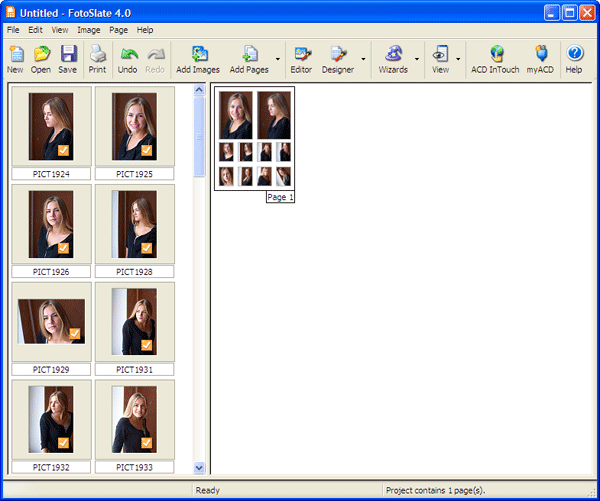Open the Help menu in menu bar
Screen dimensions: 600x501
(x=145, y=30)
